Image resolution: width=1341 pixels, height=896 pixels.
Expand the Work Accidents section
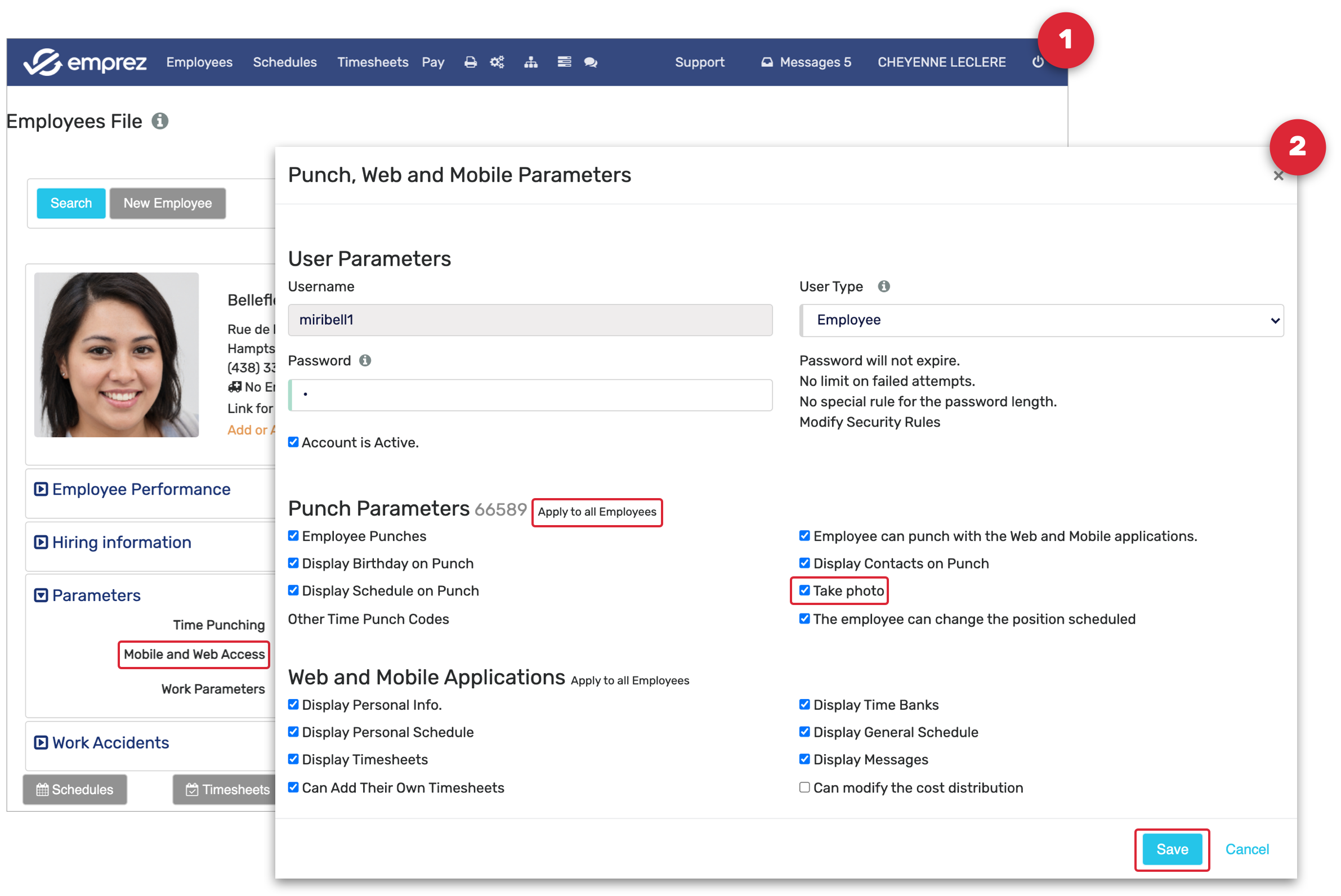pos(110,743)
